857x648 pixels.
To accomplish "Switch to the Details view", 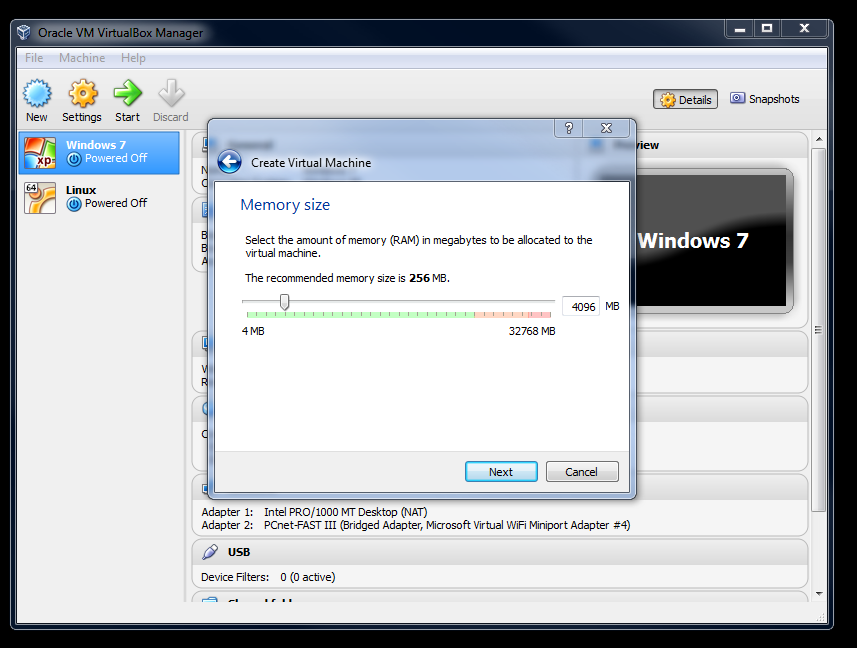I will coord(685,99).
